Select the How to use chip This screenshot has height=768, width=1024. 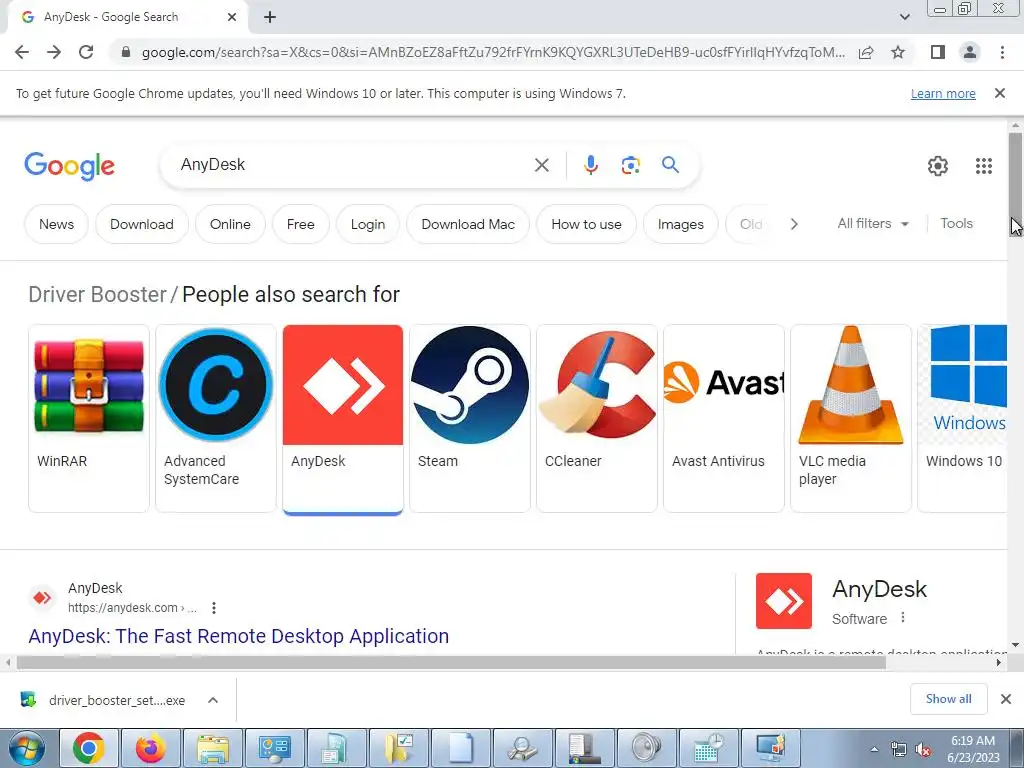(x=586, y=224)
